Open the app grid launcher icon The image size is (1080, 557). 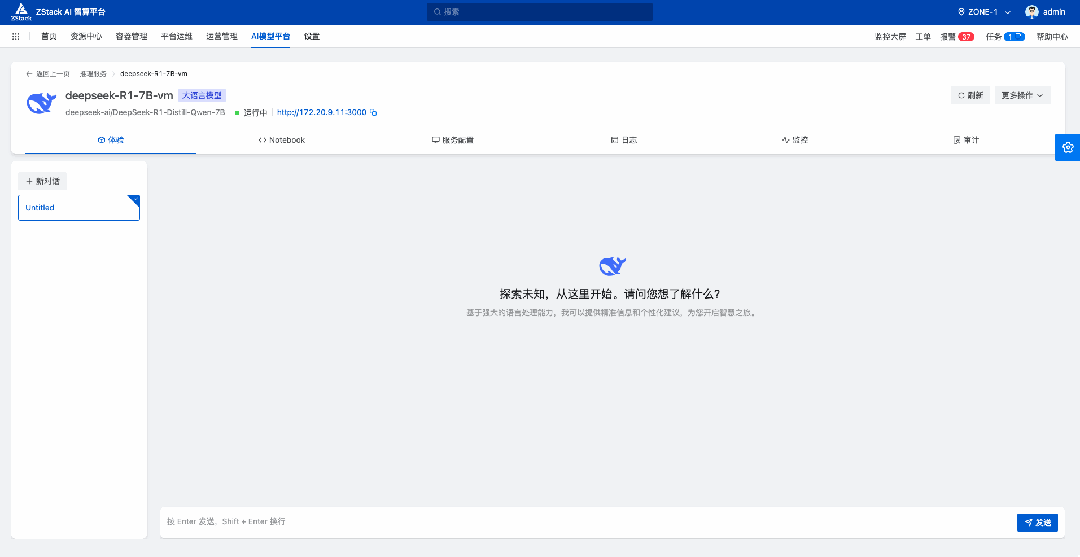pos(15,36)
